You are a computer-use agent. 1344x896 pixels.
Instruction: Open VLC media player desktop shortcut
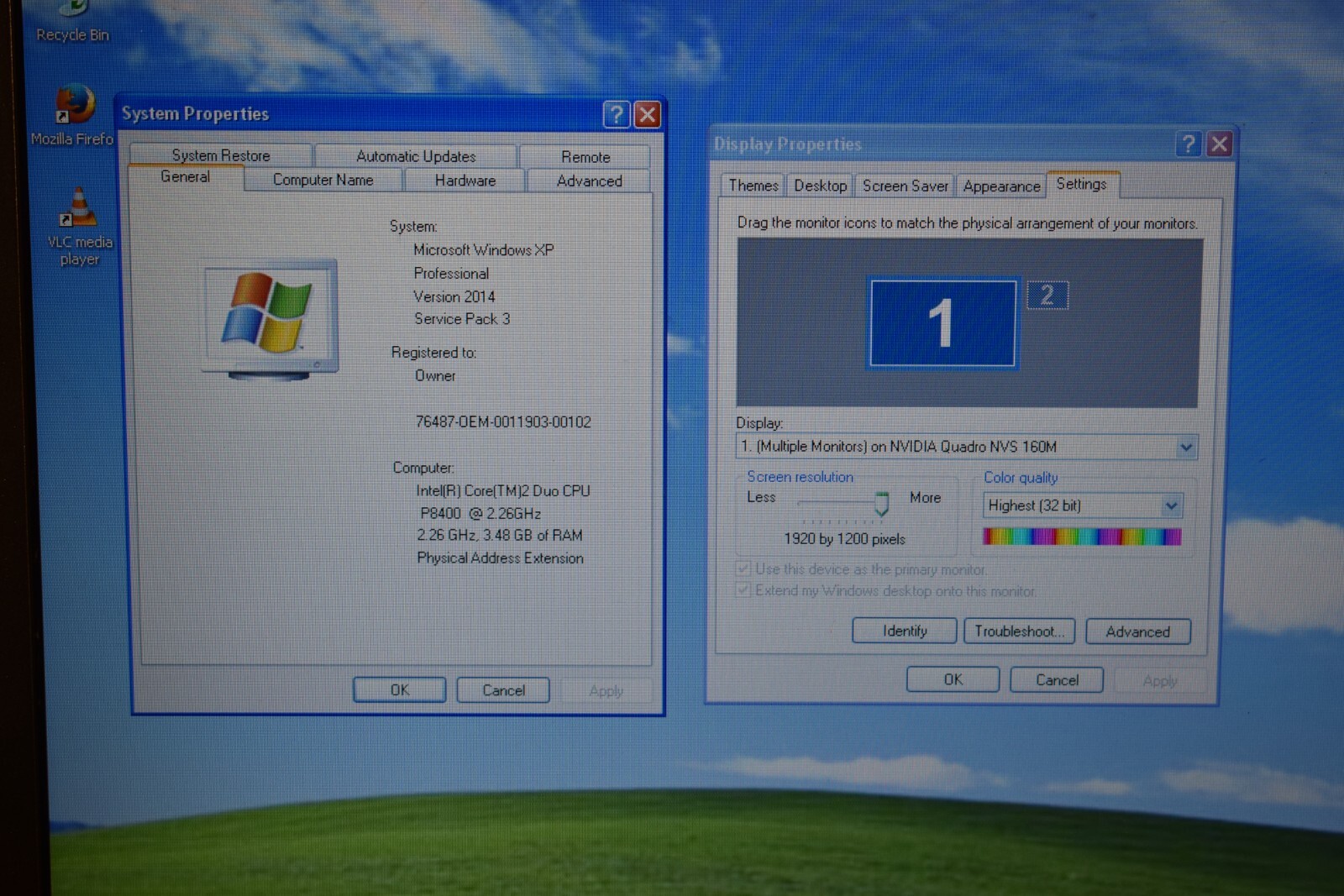click(x=79, y=227)
